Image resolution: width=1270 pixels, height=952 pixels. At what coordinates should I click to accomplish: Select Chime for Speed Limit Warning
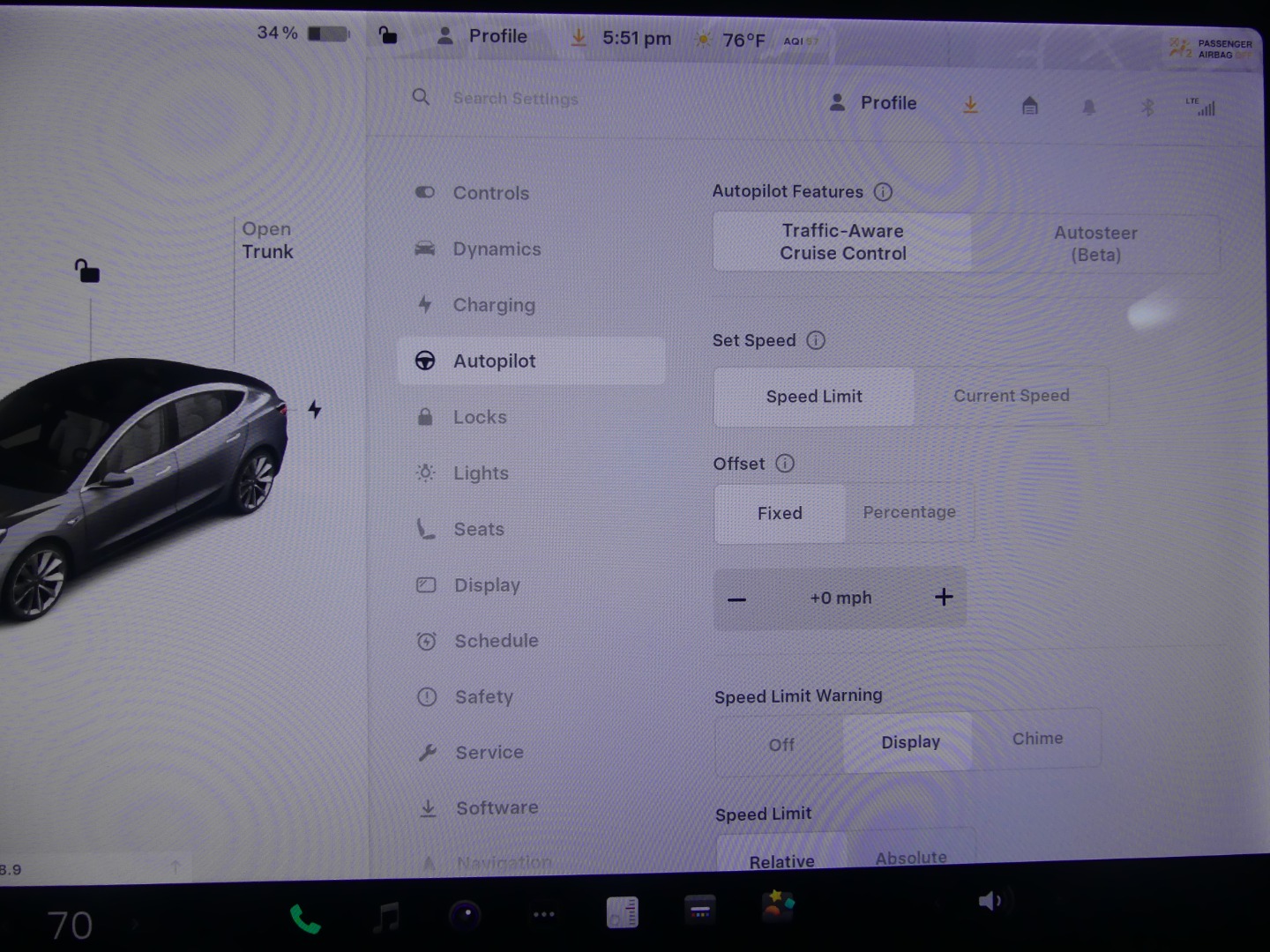(1037, 739)
